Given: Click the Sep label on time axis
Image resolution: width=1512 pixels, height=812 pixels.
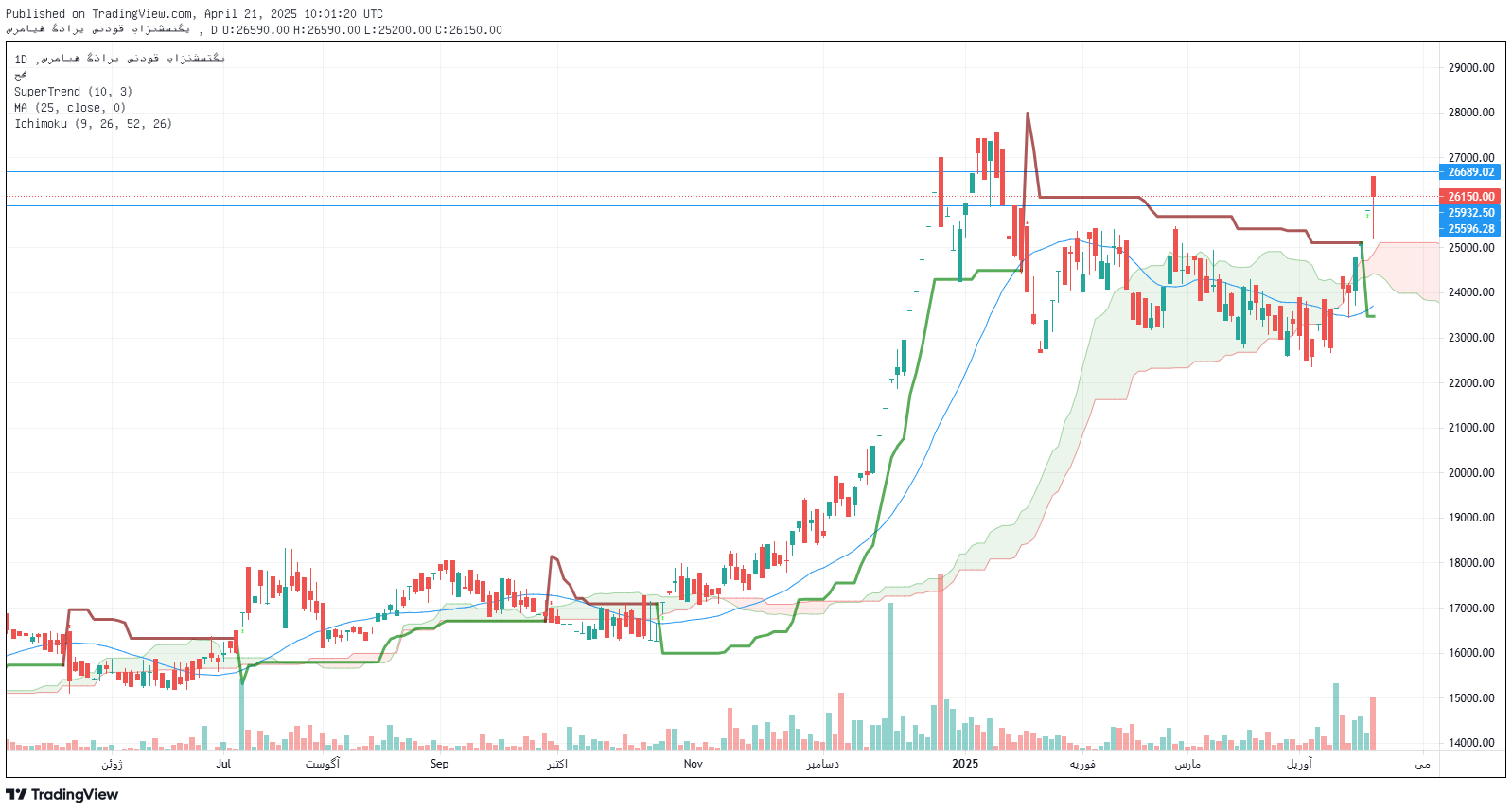Looking at the screenshot, I should [x=439, y=764].
